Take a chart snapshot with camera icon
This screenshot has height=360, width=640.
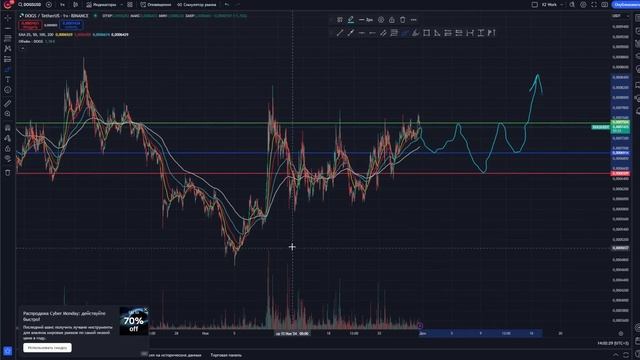pos(604,4)
